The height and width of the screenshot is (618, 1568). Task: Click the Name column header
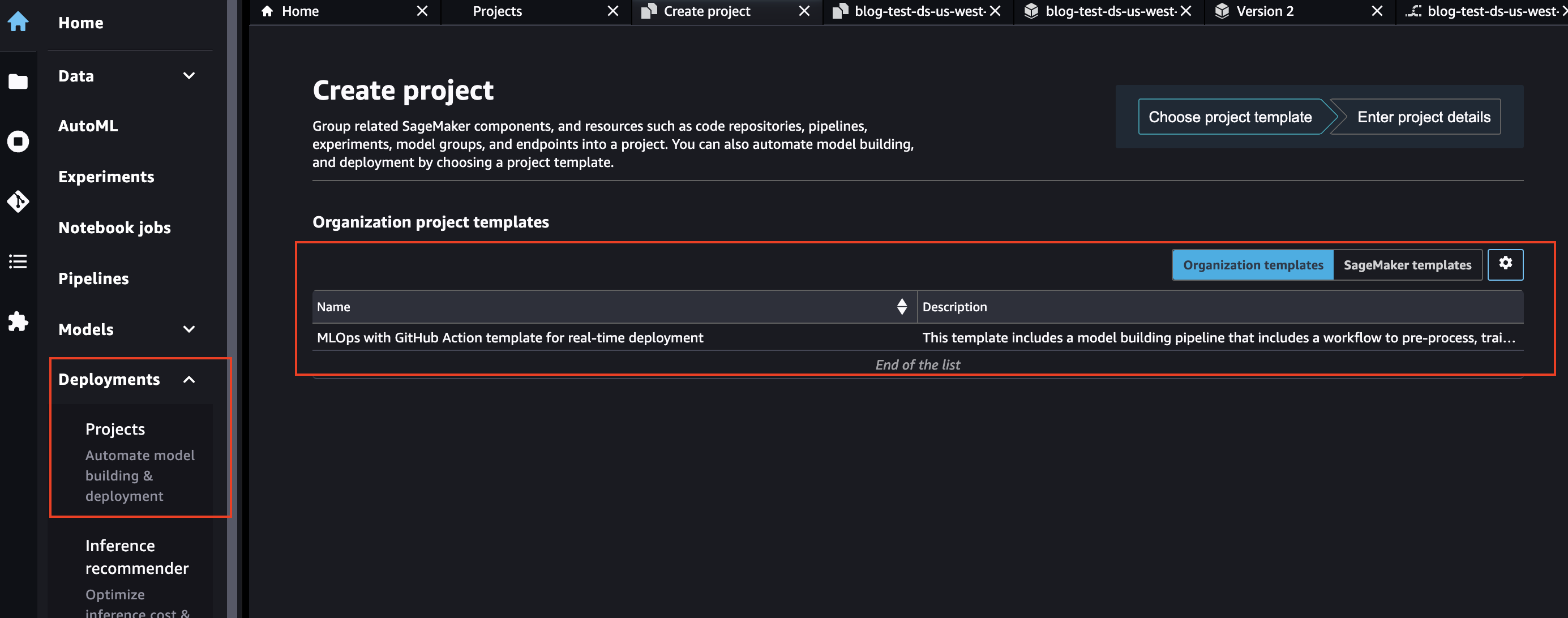click(x=615, y=307)
